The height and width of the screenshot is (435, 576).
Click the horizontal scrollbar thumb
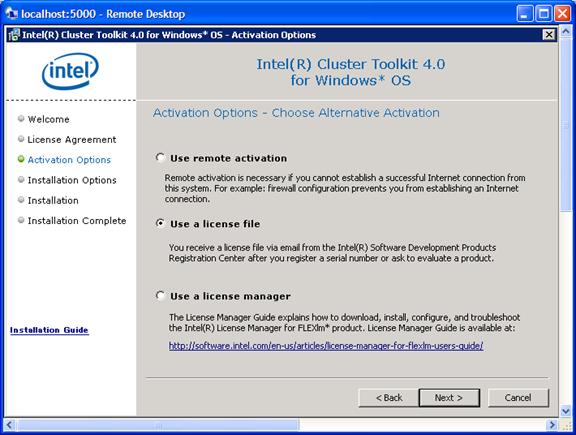click(x=158, y=425)
